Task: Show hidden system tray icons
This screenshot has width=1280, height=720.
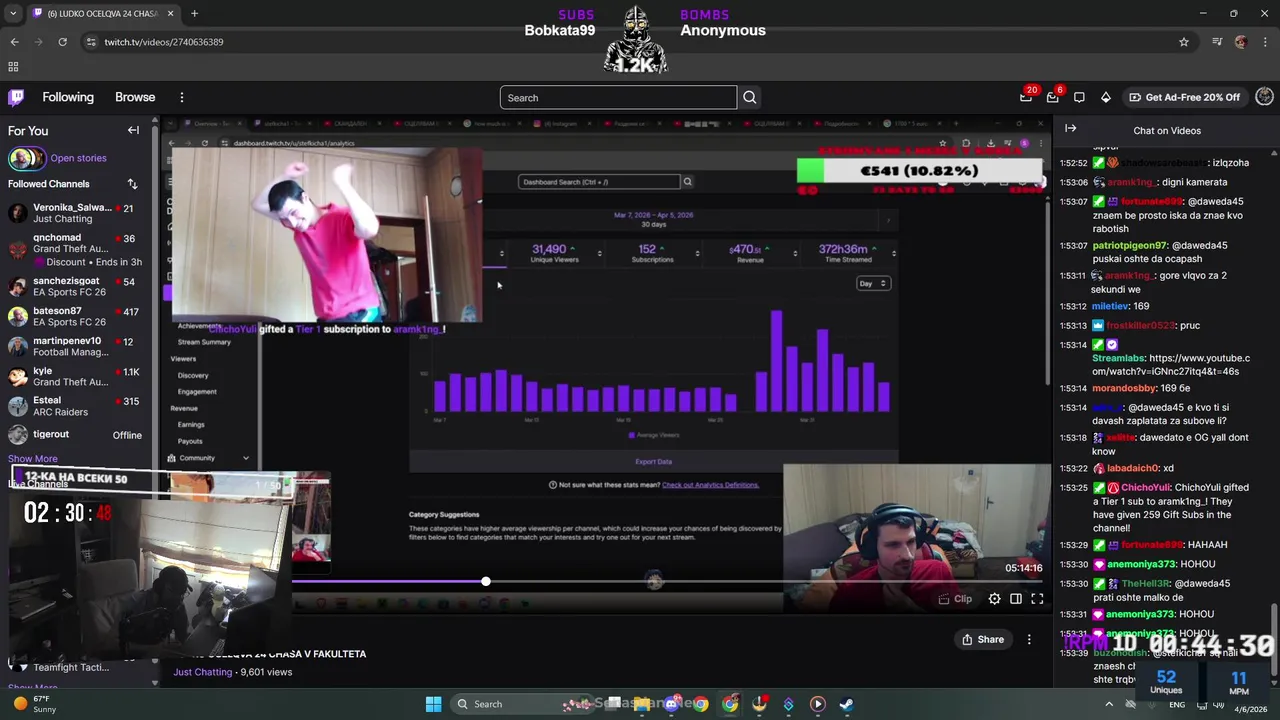Action: tap(1108, 704)
